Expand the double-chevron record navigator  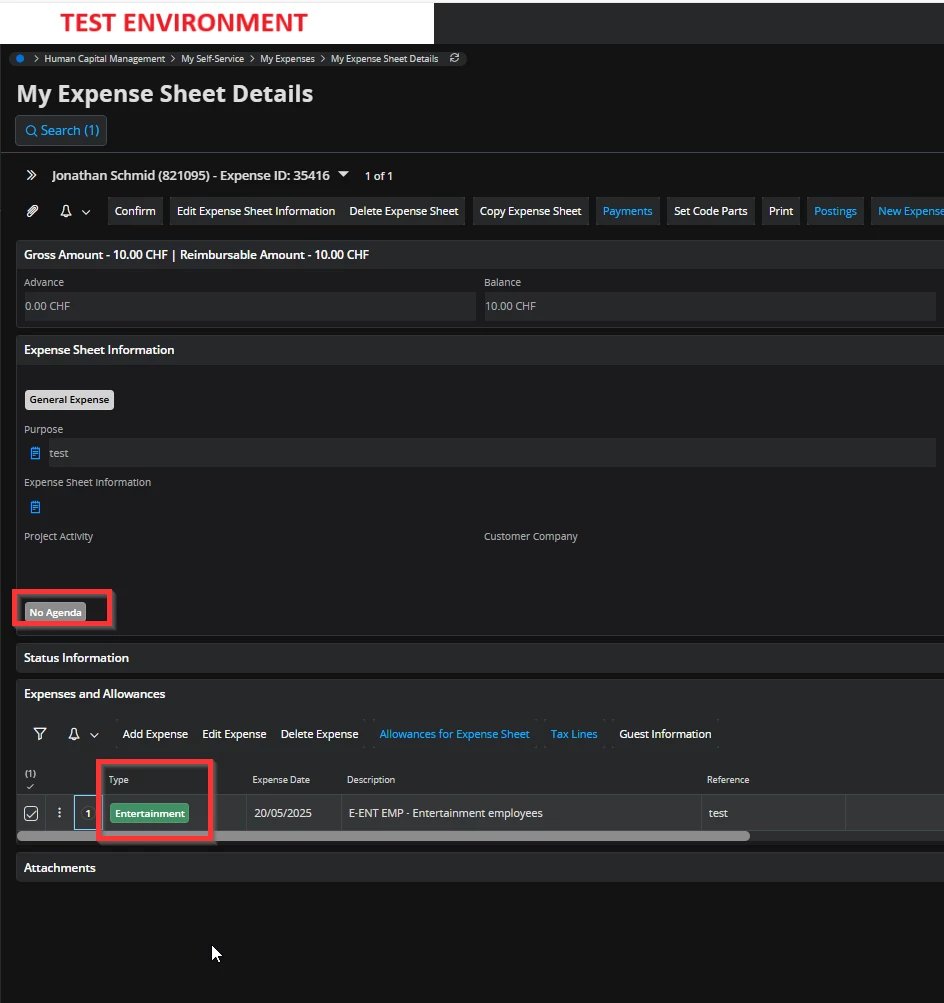point(31,175)
